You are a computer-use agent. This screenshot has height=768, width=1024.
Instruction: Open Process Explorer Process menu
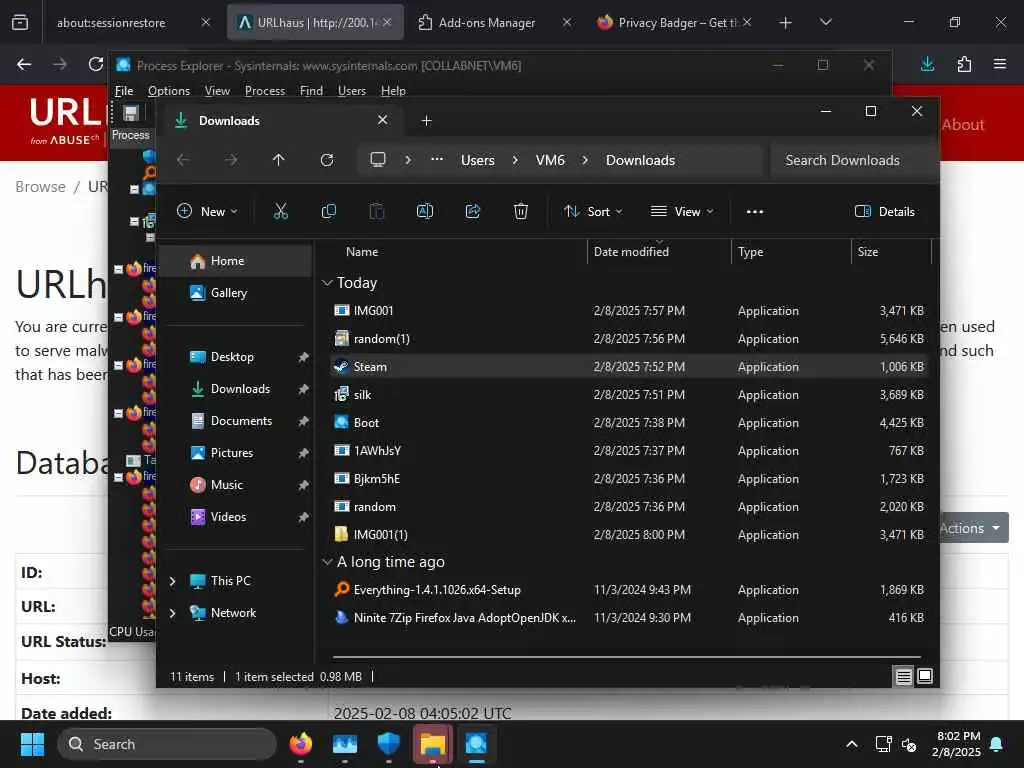pos(264,91)
